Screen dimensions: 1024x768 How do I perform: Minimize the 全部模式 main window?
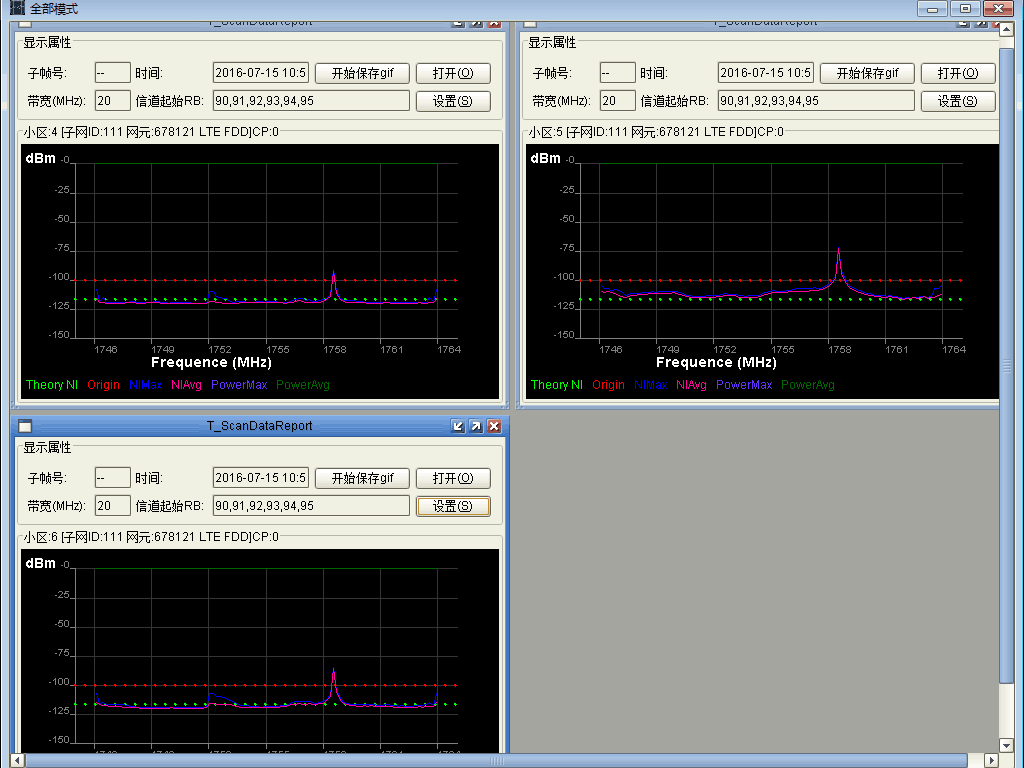[x=932, y=8]
